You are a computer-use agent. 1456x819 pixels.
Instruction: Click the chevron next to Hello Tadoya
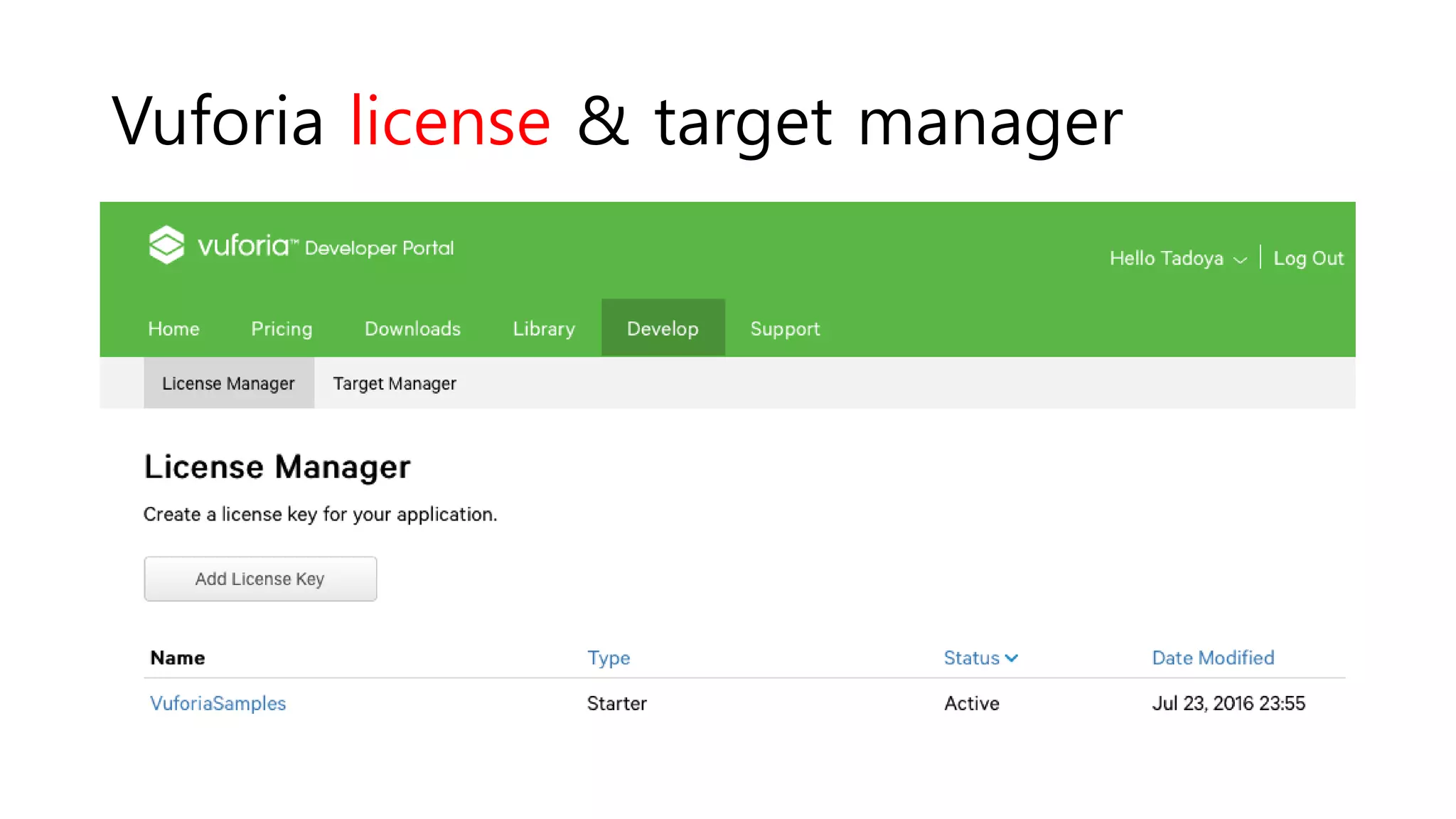pyautogui.click(x=1241, y=260)
